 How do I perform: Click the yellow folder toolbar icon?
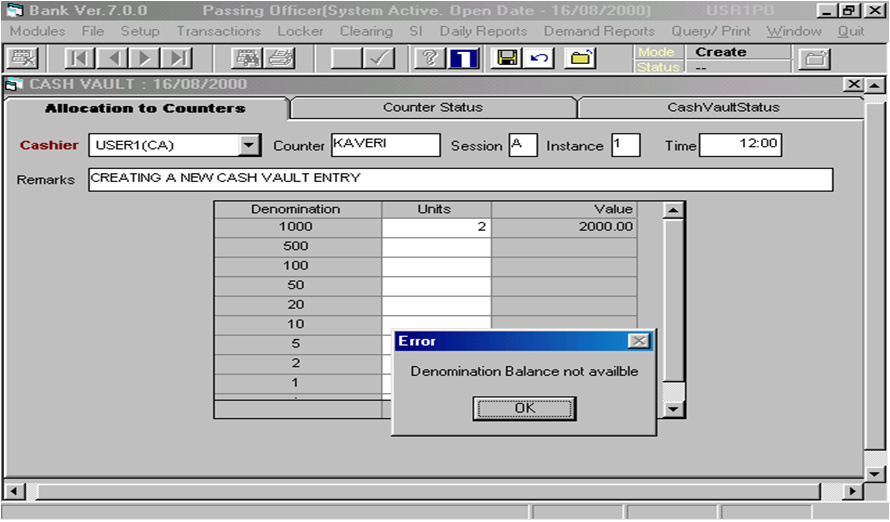pos(580,59)
